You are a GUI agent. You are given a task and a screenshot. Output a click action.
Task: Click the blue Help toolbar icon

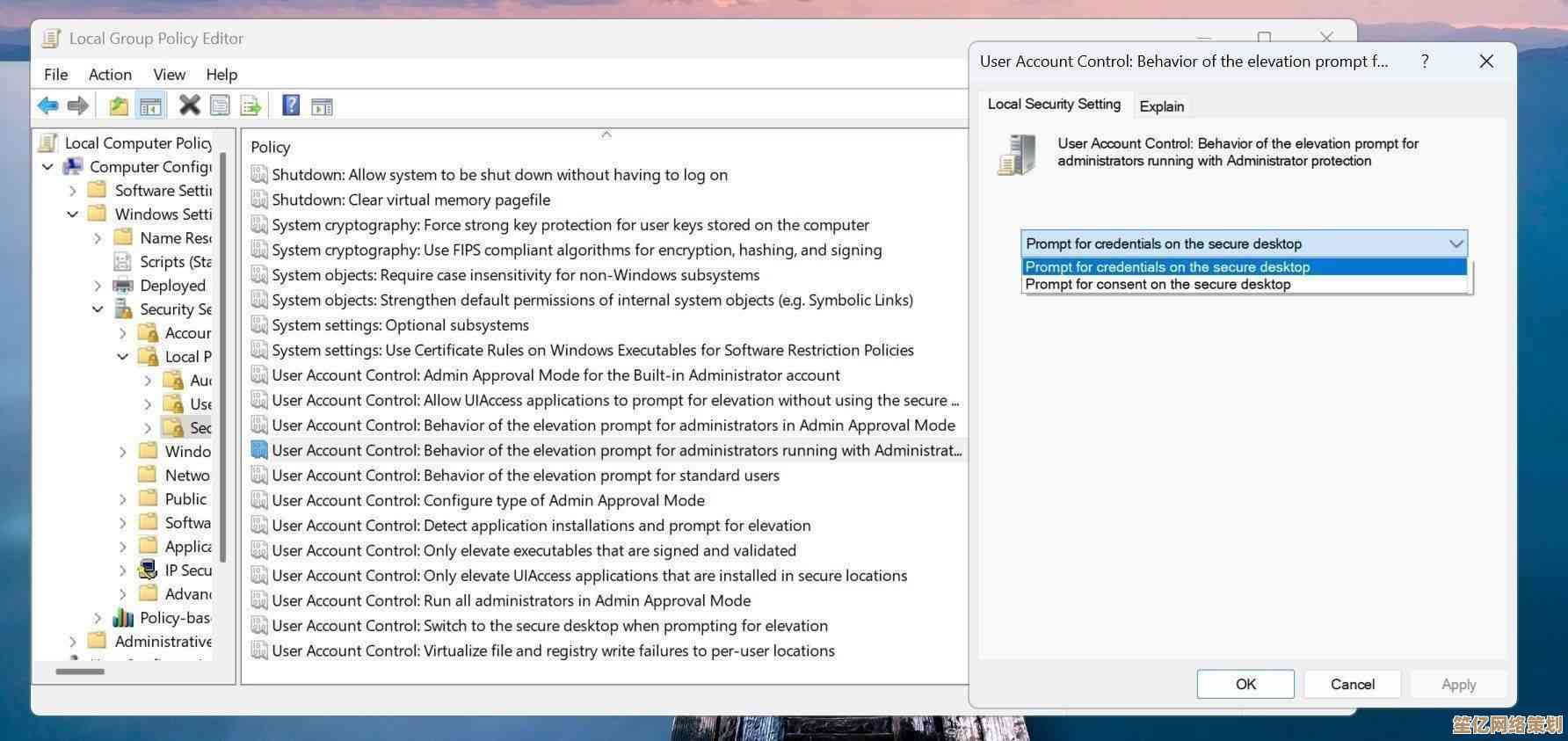(x=291, y=105)
